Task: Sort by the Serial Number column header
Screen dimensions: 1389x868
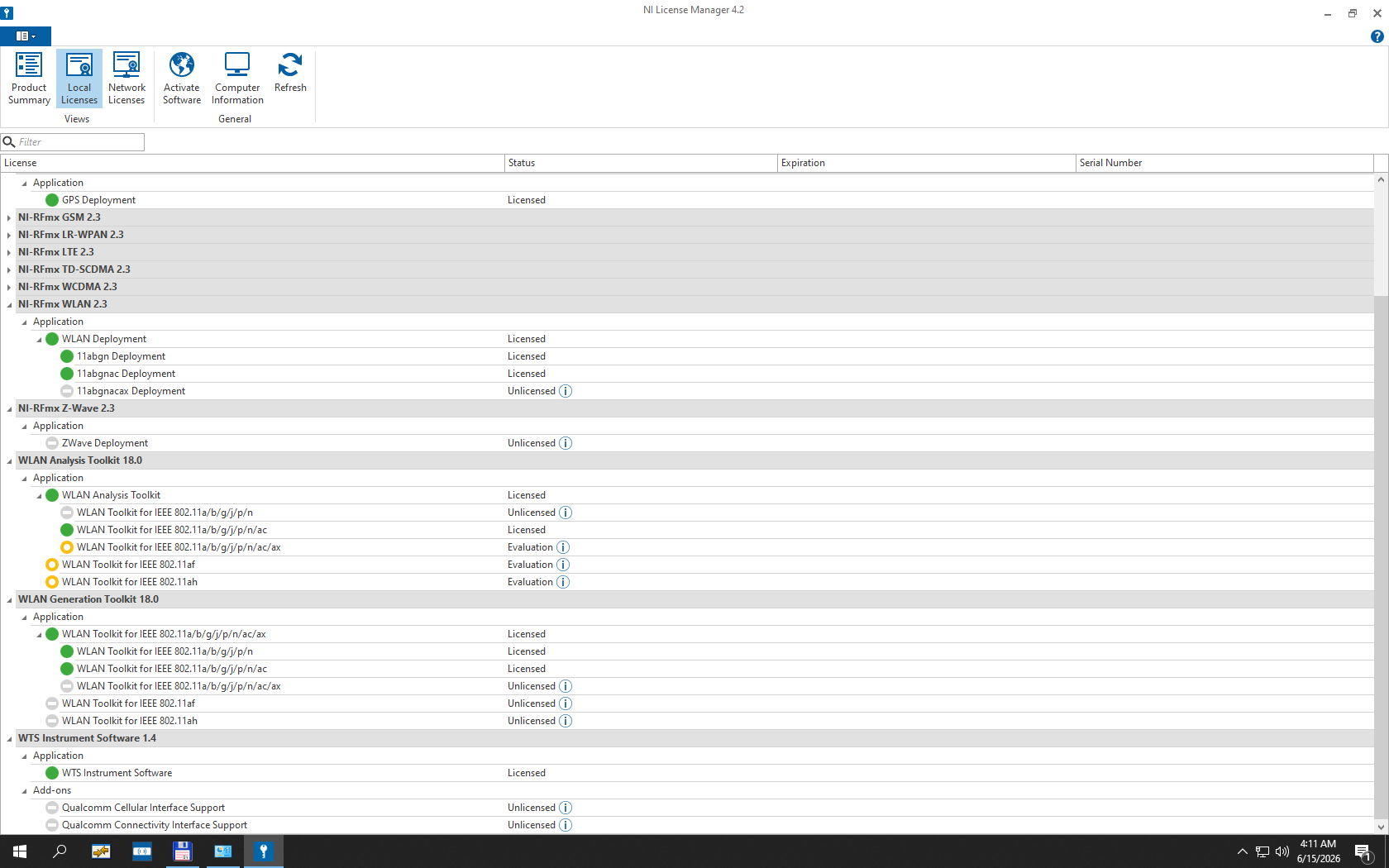Action: [1224, 163]
